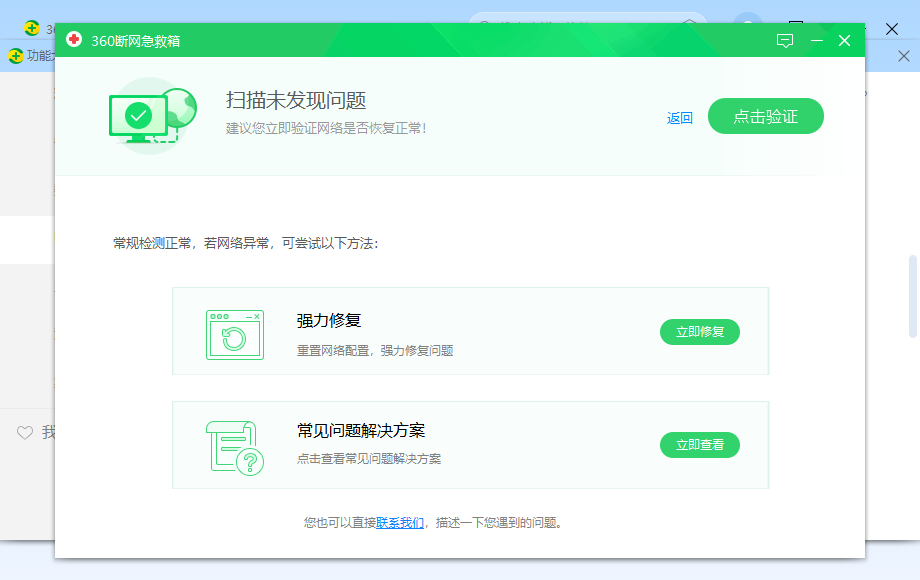Click the background window vertical scrollbar

tap(912, 296)
